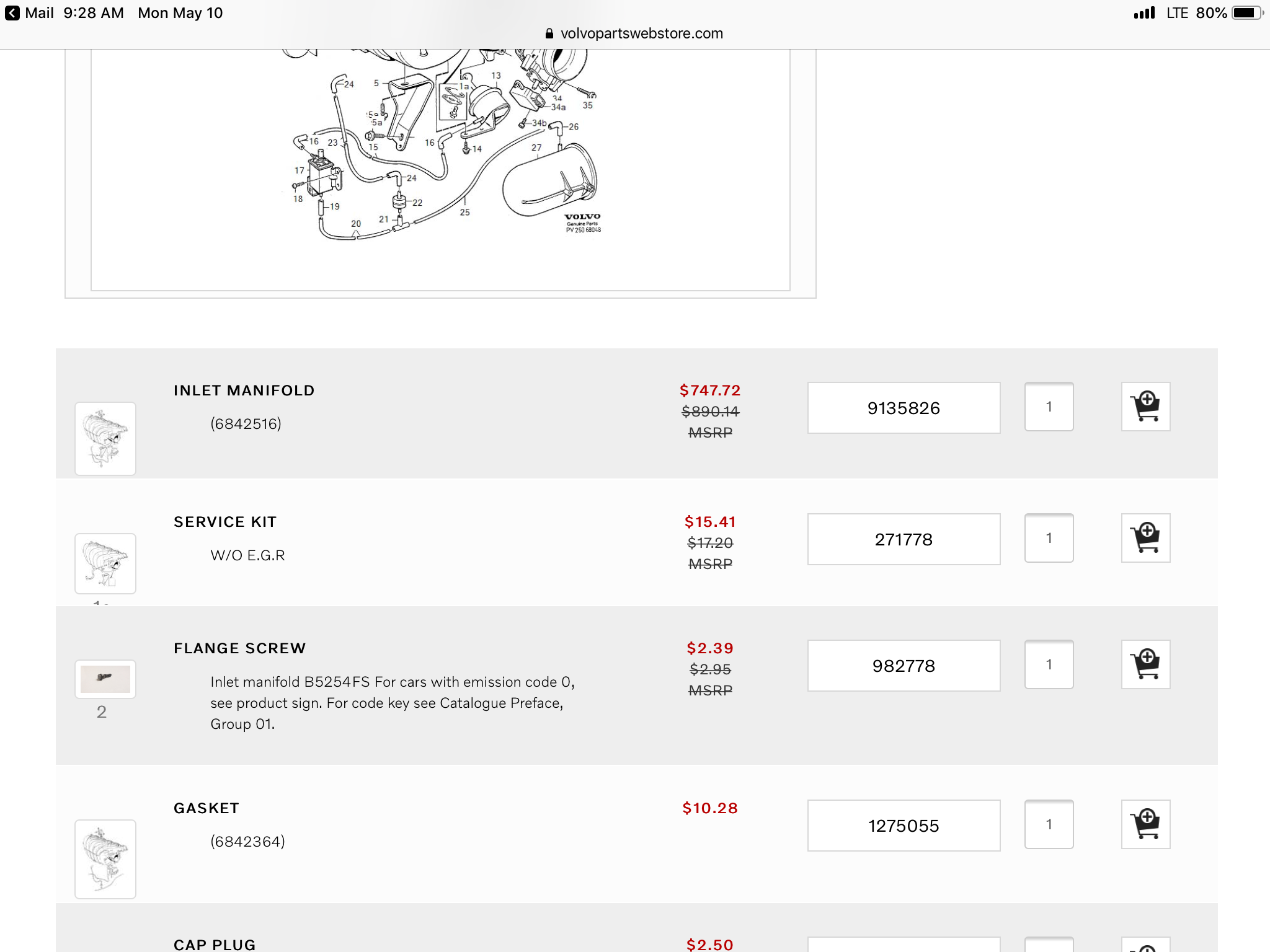Image resolution: width=1270 pixels, height=952 pixels.
Task: Edit quantity field for Service Kit
Action: point(1049,538)
